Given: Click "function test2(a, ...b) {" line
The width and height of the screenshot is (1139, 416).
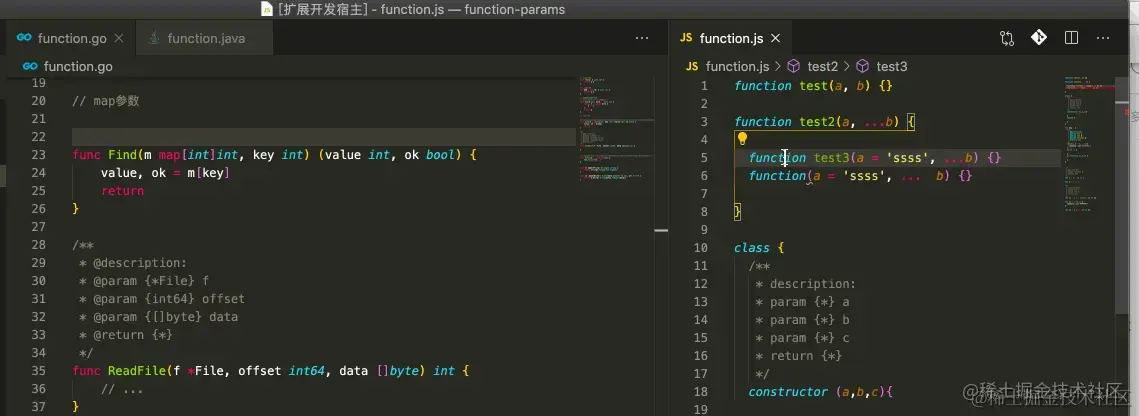Looking at the screenshot, I should click(x=824, y=122).
